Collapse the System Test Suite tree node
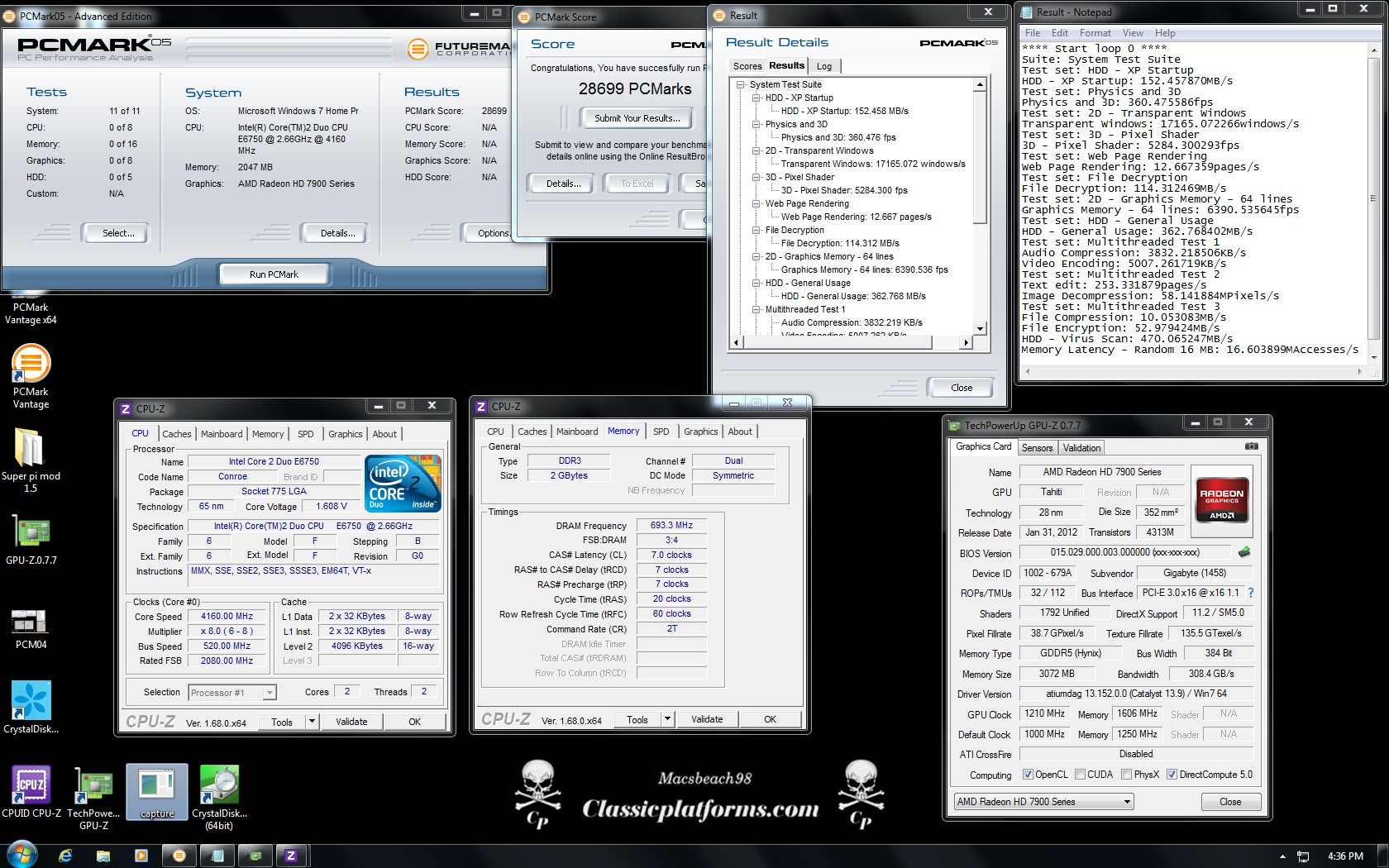 pyautogui.click(x=740, y=84)
